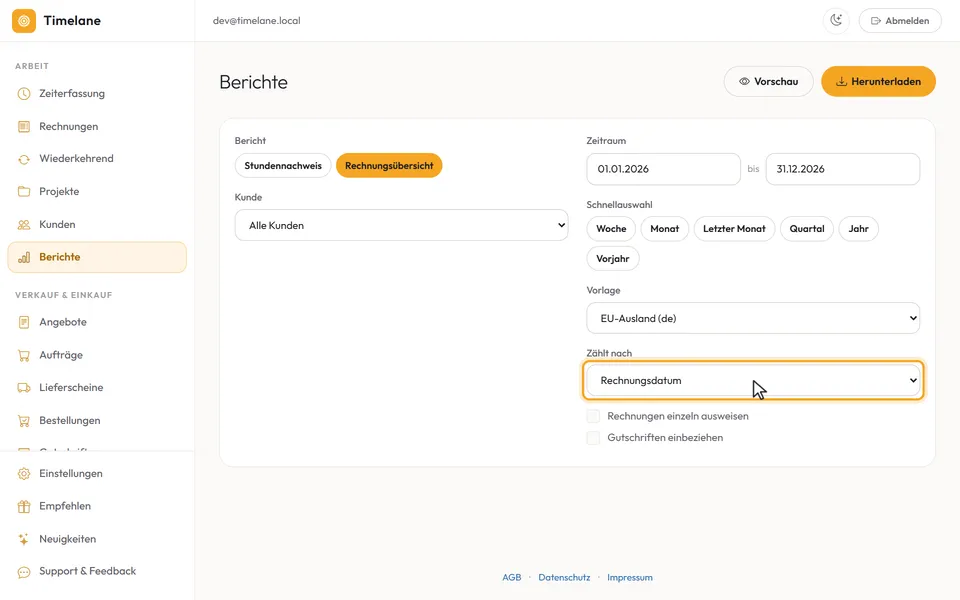Select the Jahr quick selection chip

coord(858,229)
